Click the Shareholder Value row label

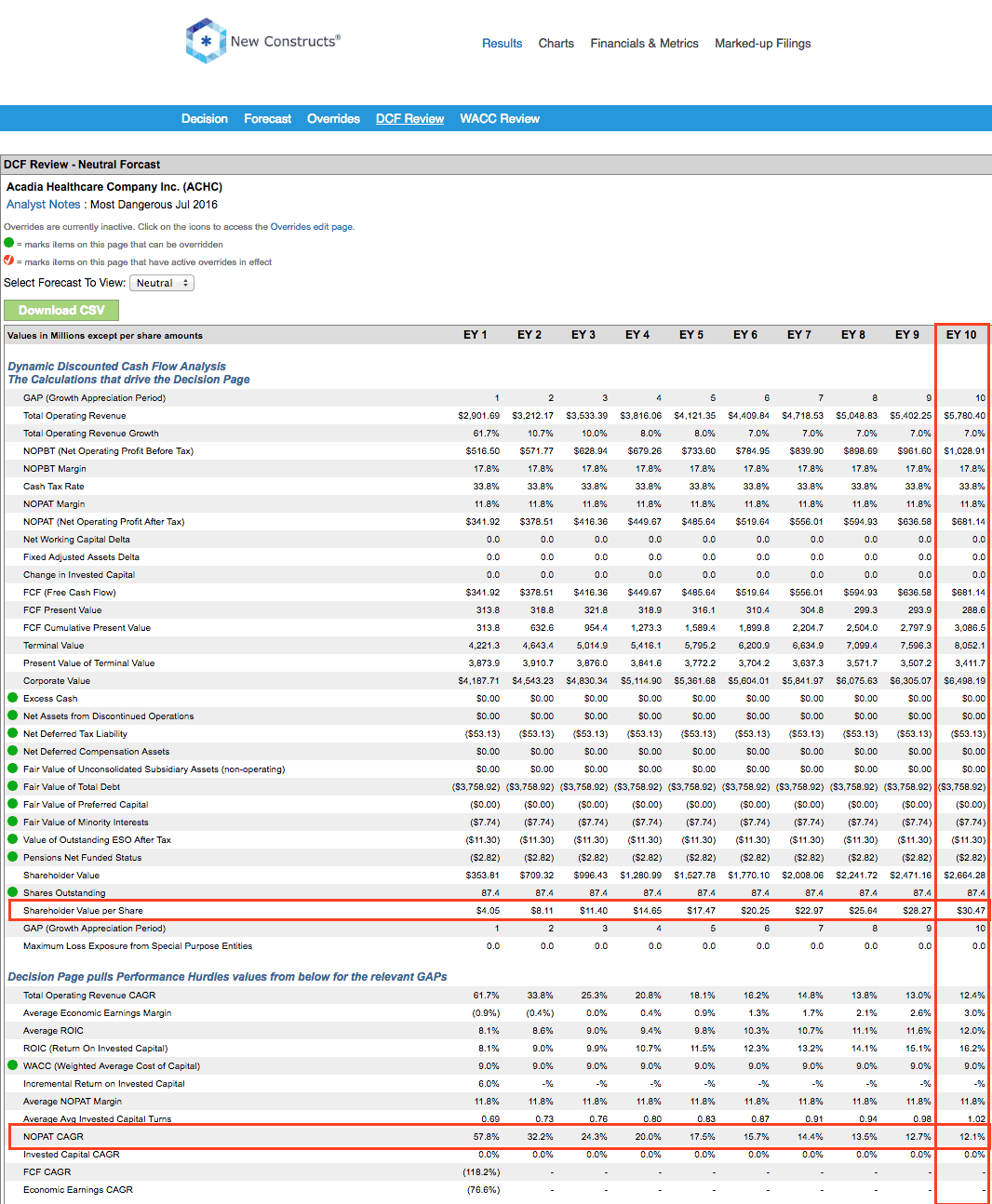pos(61,875)
